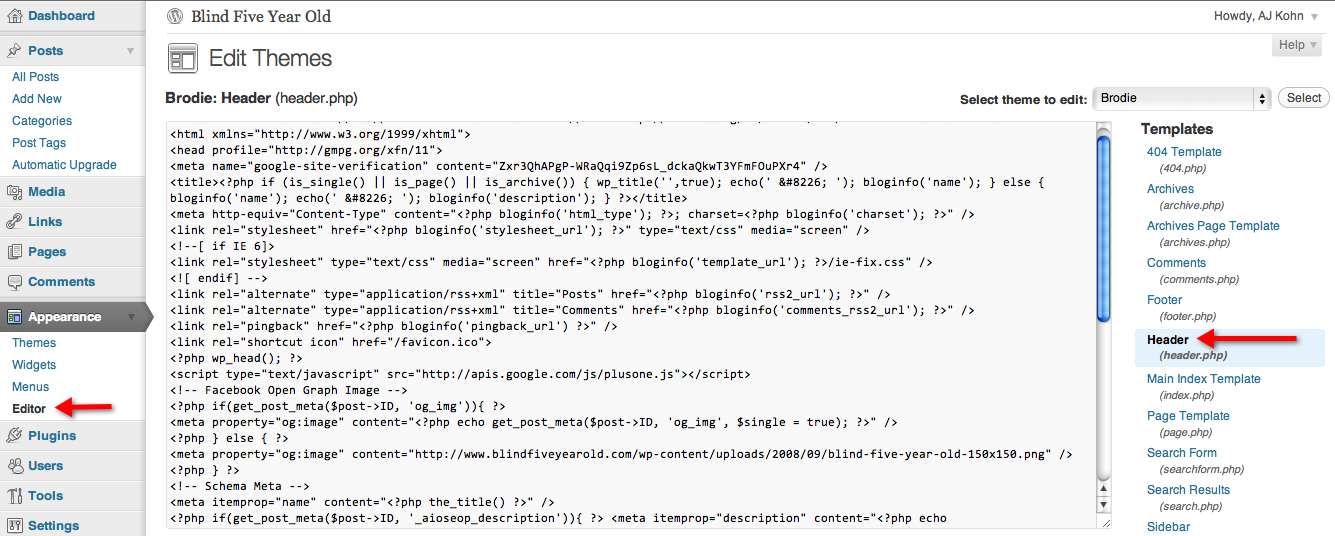This screenshot has height=536, width=1335.
Task: Click the Dashboard house icon
Action: pos(14,16)
